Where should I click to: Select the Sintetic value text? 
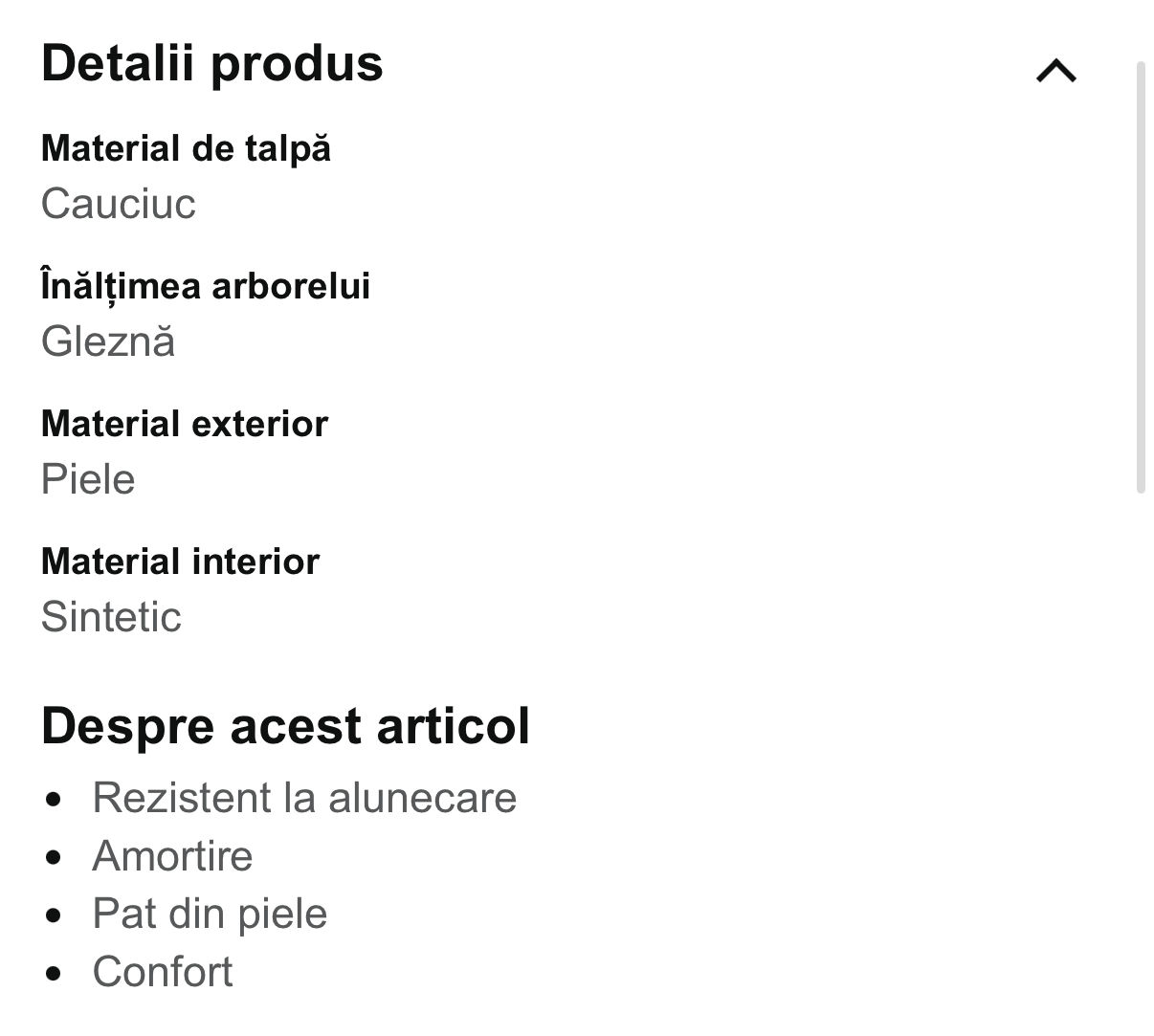(111, 617)
